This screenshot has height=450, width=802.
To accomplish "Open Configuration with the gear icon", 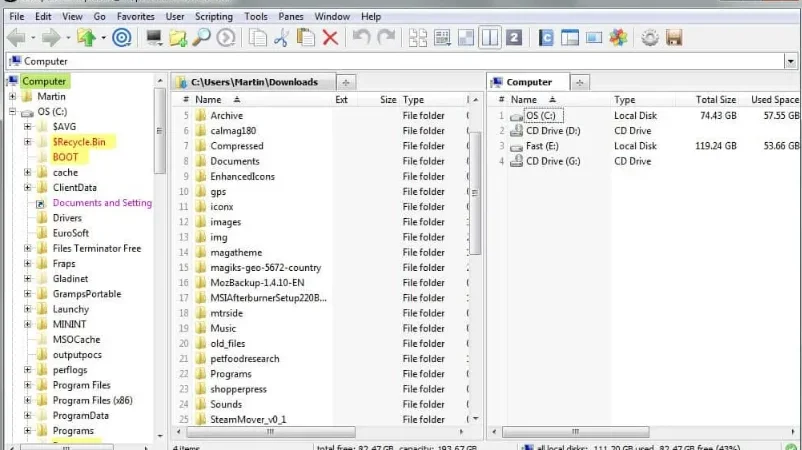I will point(650,38).
